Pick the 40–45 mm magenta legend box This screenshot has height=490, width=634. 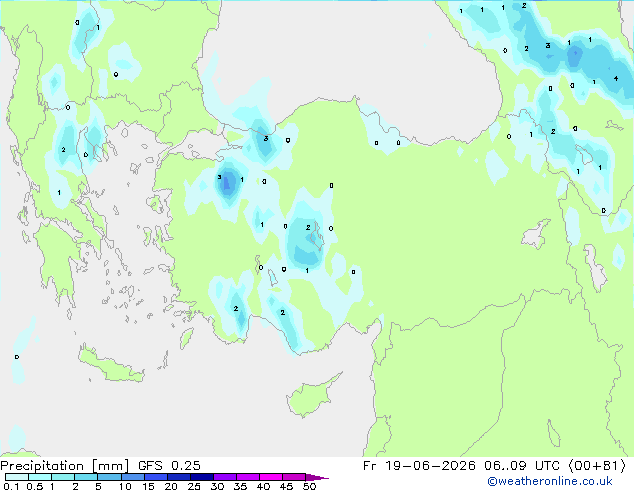tap(271, 477)
